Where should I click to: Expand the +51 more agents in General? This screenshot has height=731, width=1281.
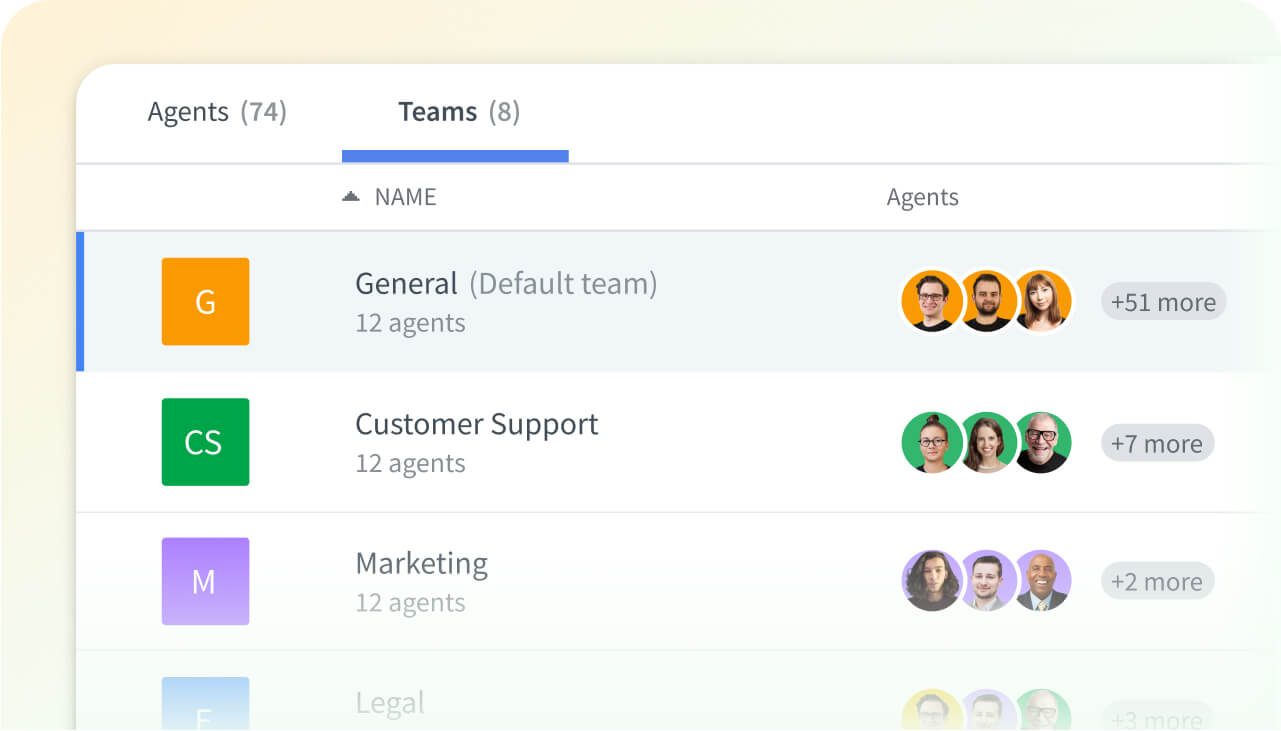pos(1162,301)
